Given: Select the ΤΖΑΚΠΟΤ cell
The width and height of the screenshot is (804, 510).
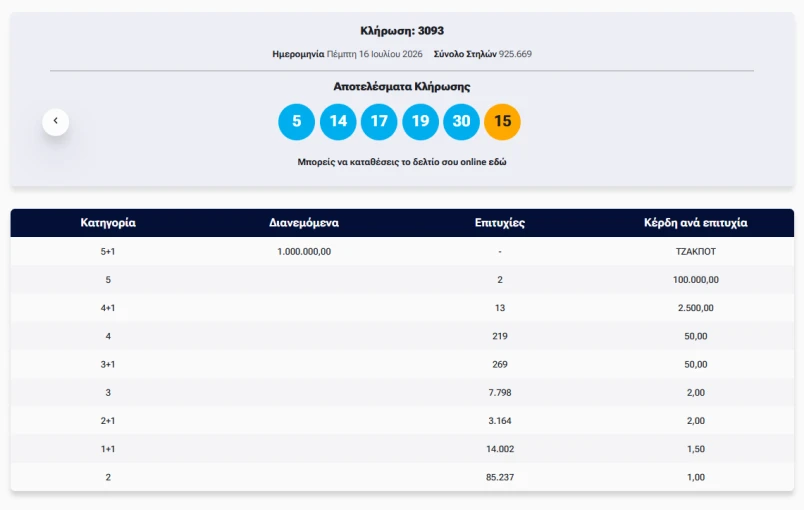Looking at the screenshot, I should point(696,252).
